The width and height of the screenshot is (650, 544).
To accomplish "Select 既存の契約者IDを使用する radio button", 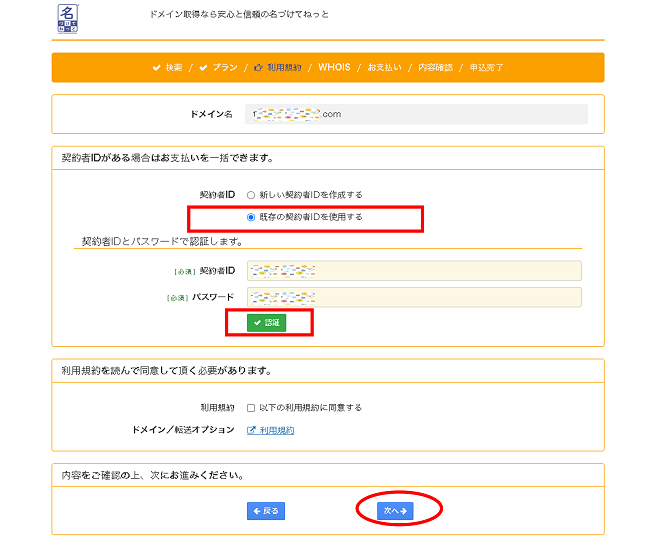I will coord(251,216).
